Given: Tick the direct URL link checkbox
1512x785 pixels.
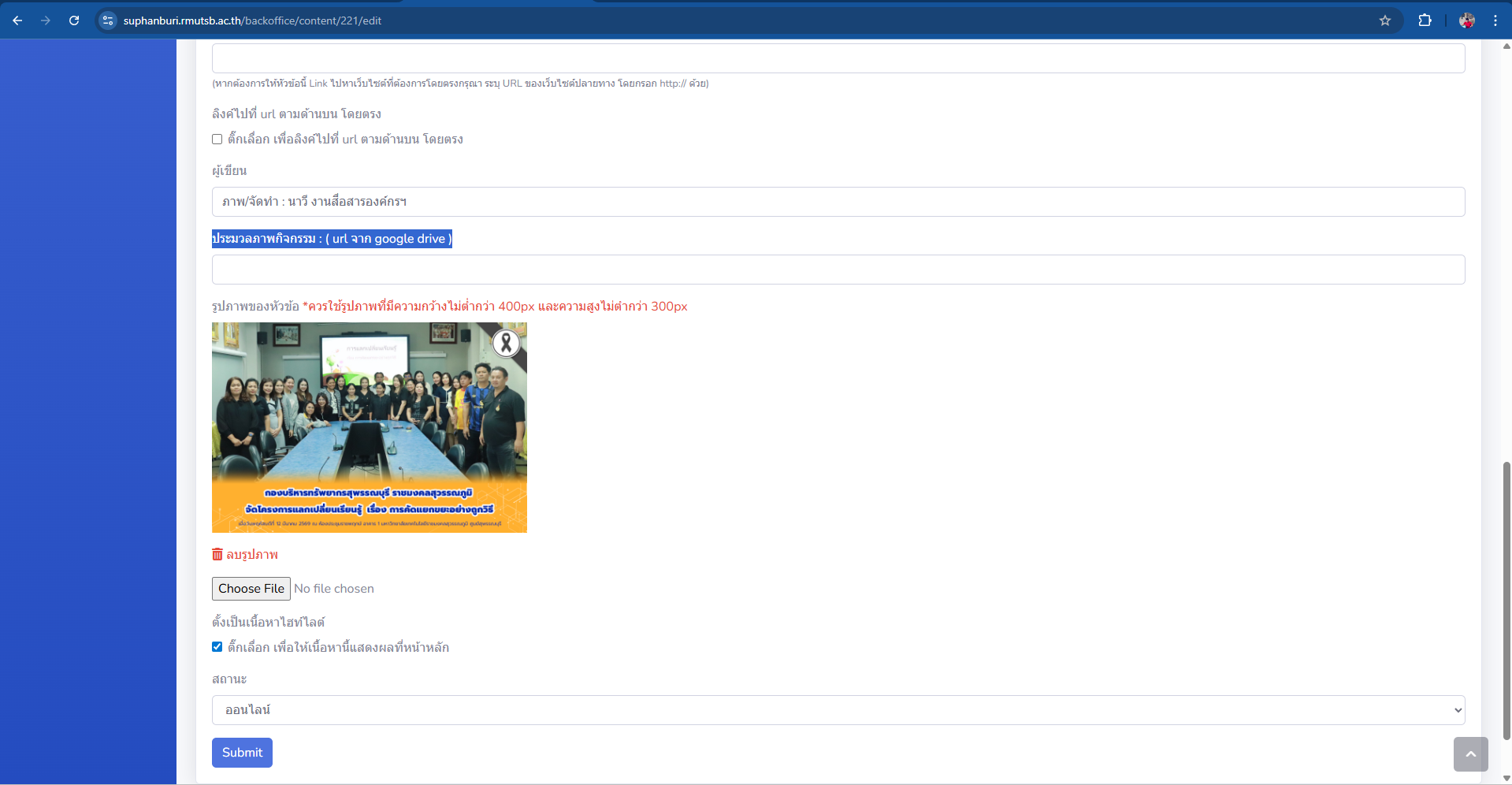Looking at the screenshot, I should [217, 140].
